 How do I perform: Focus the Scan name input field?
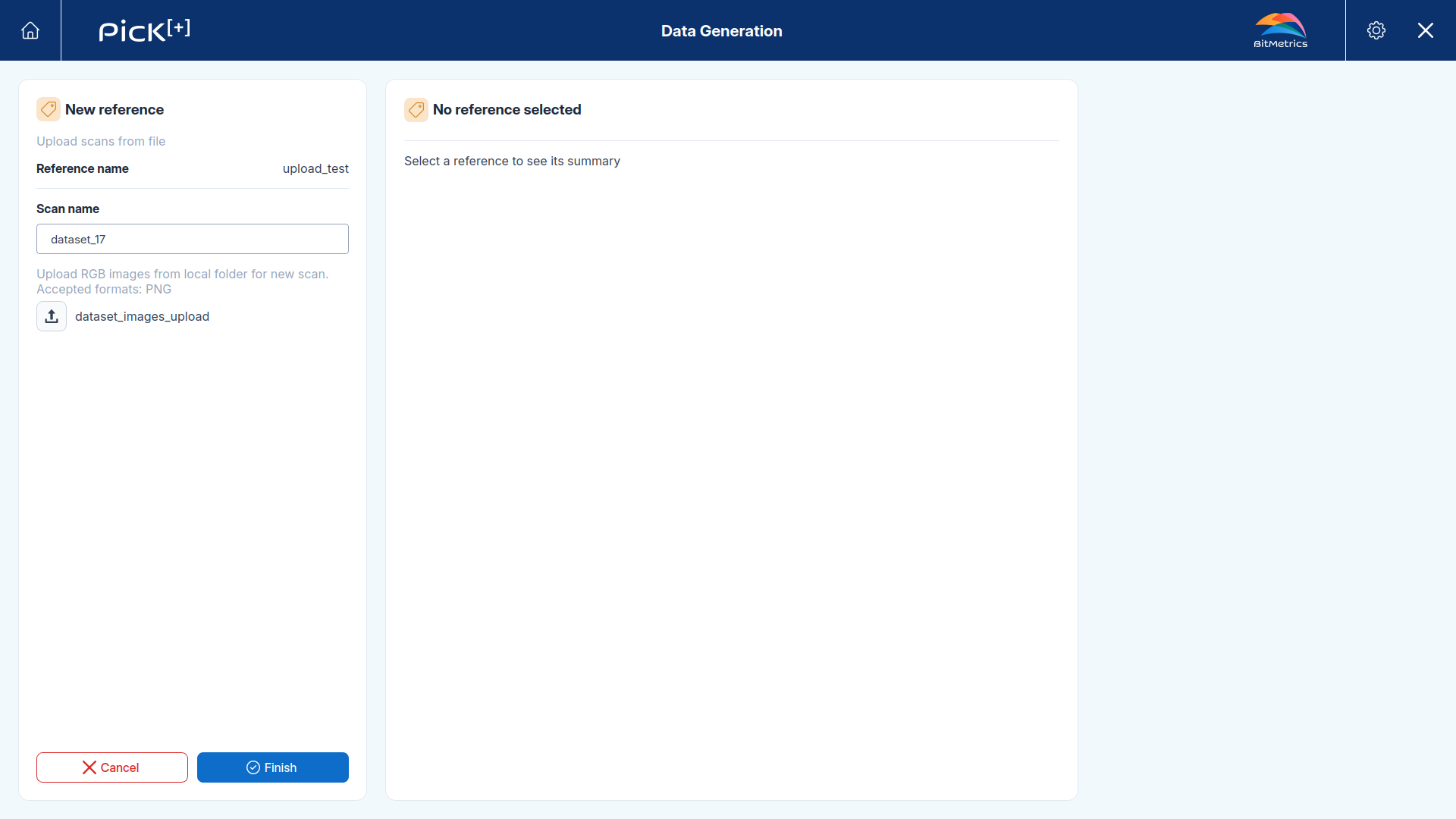(x=193, y=239)
